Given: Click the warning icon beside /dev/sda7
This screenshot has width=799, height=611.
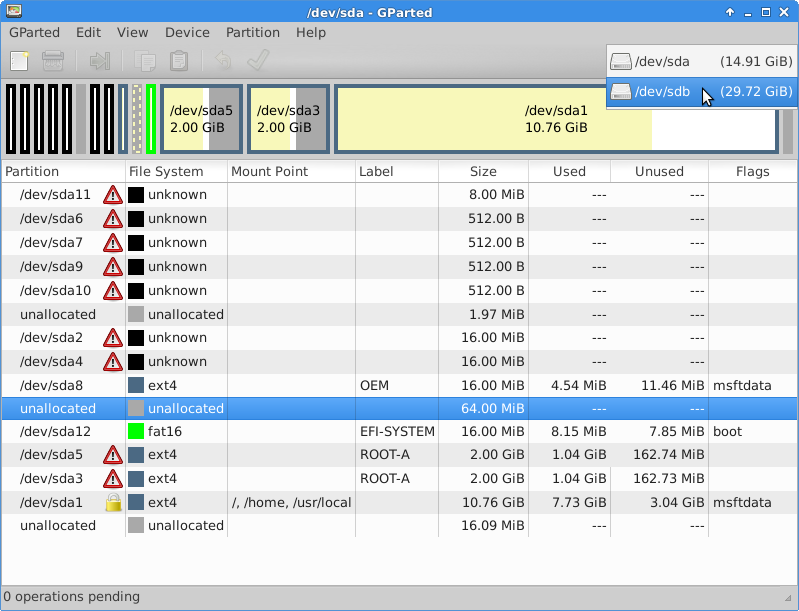Looking at the screenshot, I should (113, 243).
